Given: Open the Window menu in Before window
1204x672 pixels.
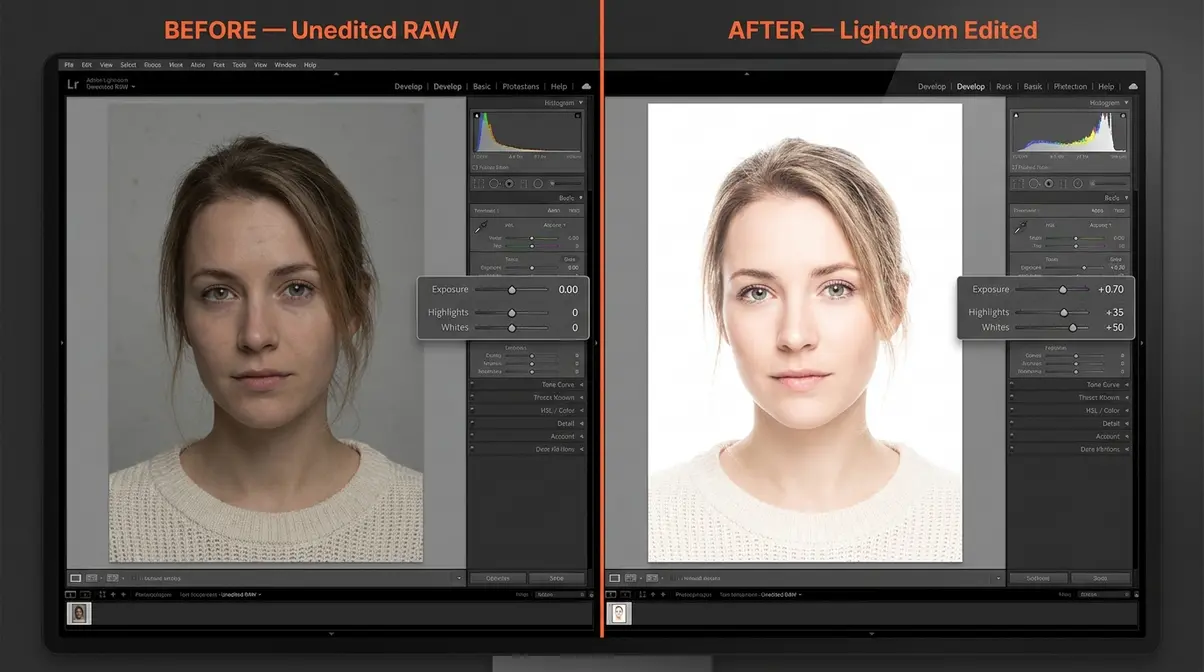Looking at the screenshot, I should point(285,65).
